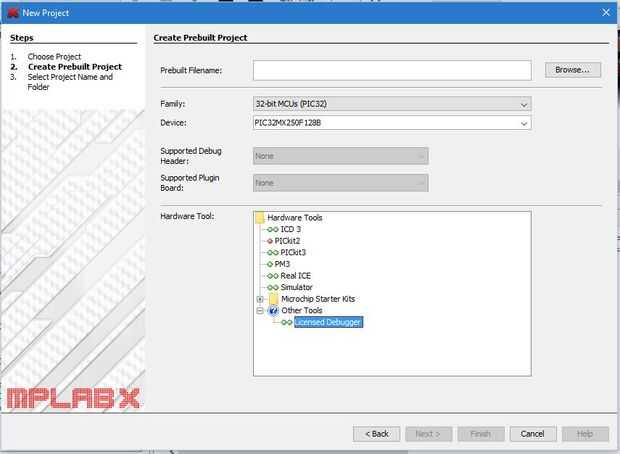Open the Device combo box arrow
The width and height of the screenshot is (620, 454).
click(524, 123)
